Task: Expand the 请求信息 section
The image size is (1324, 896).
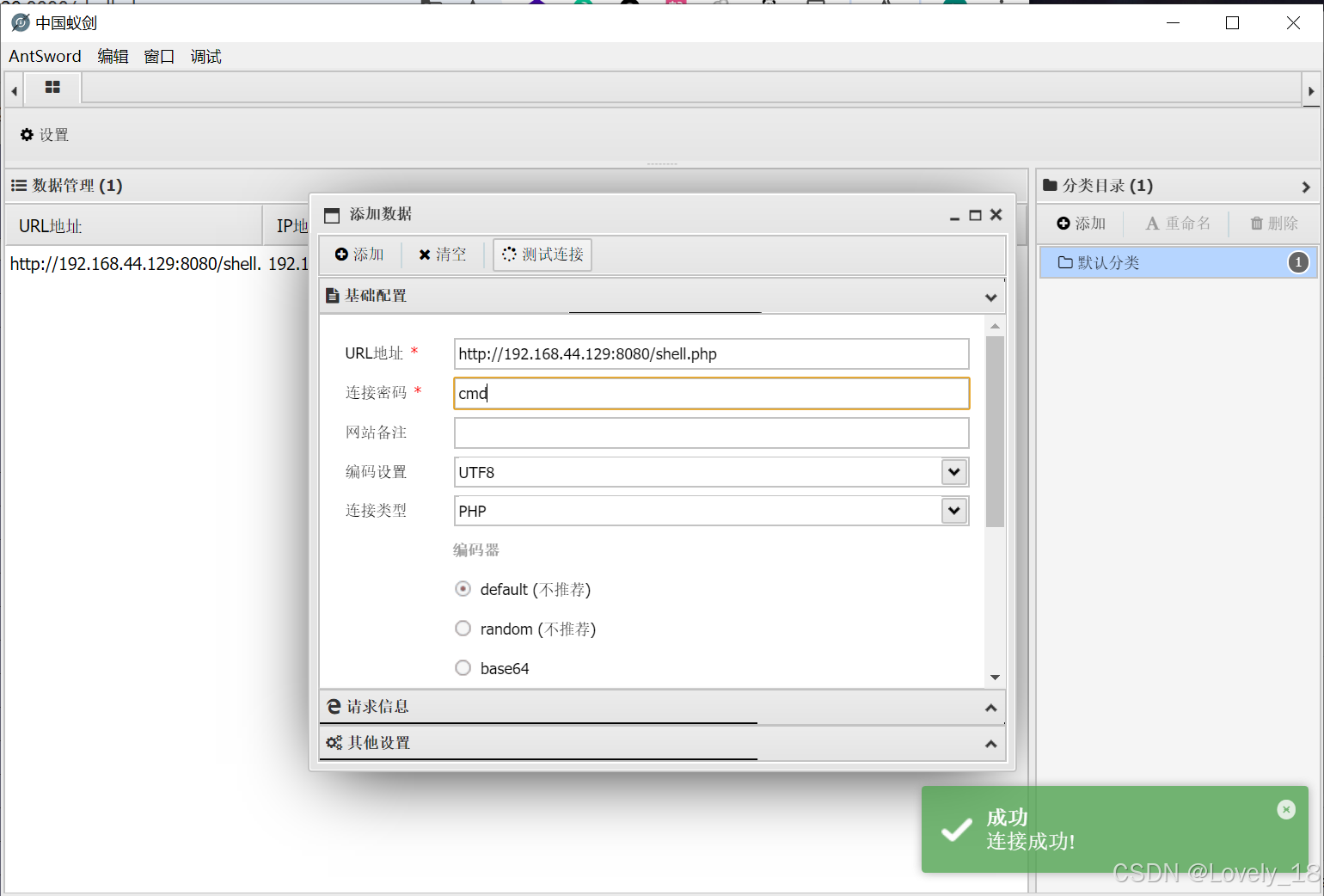Action: (991, 708)
